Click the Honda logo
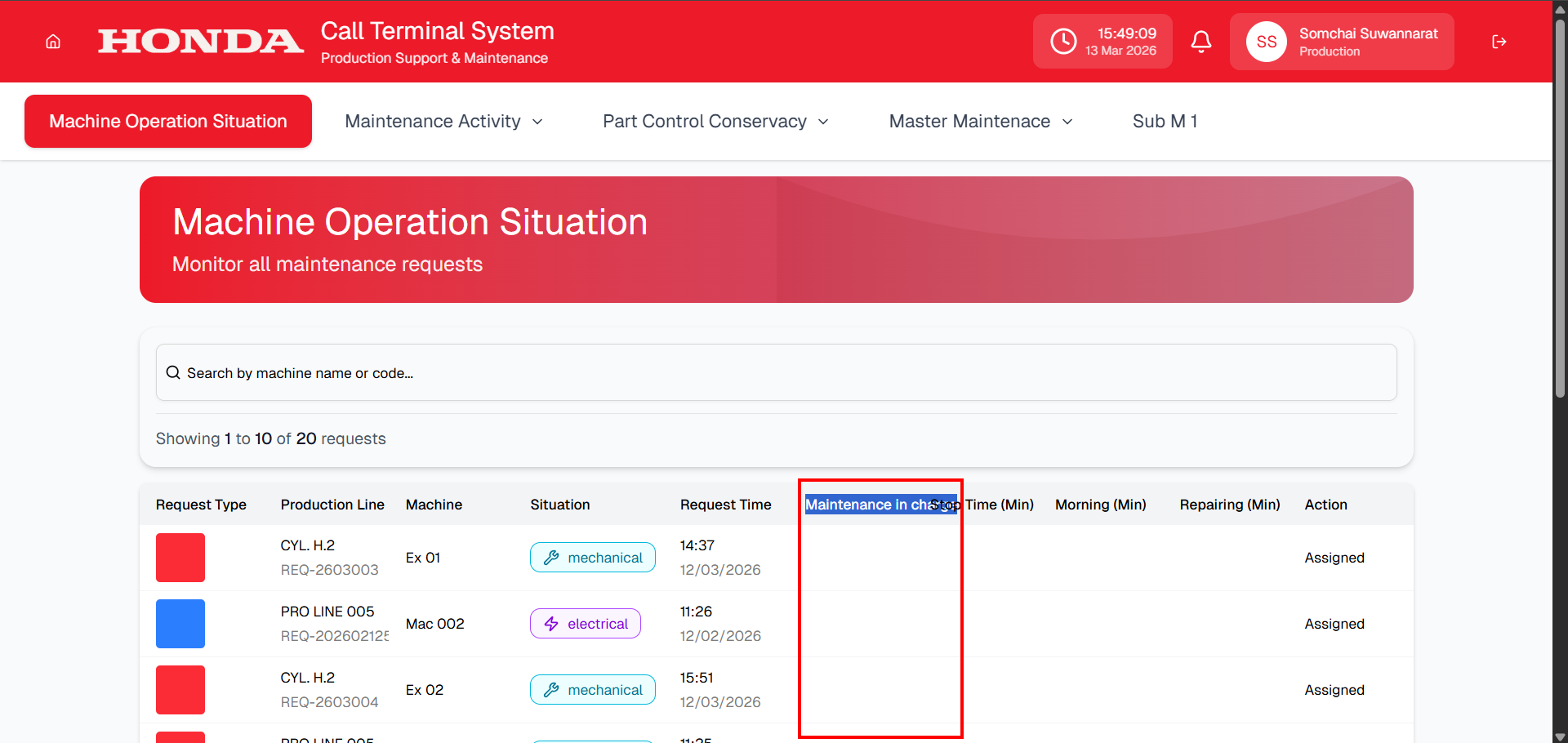This screenshot has width=1568, height=743. click(x=200, y=42)
